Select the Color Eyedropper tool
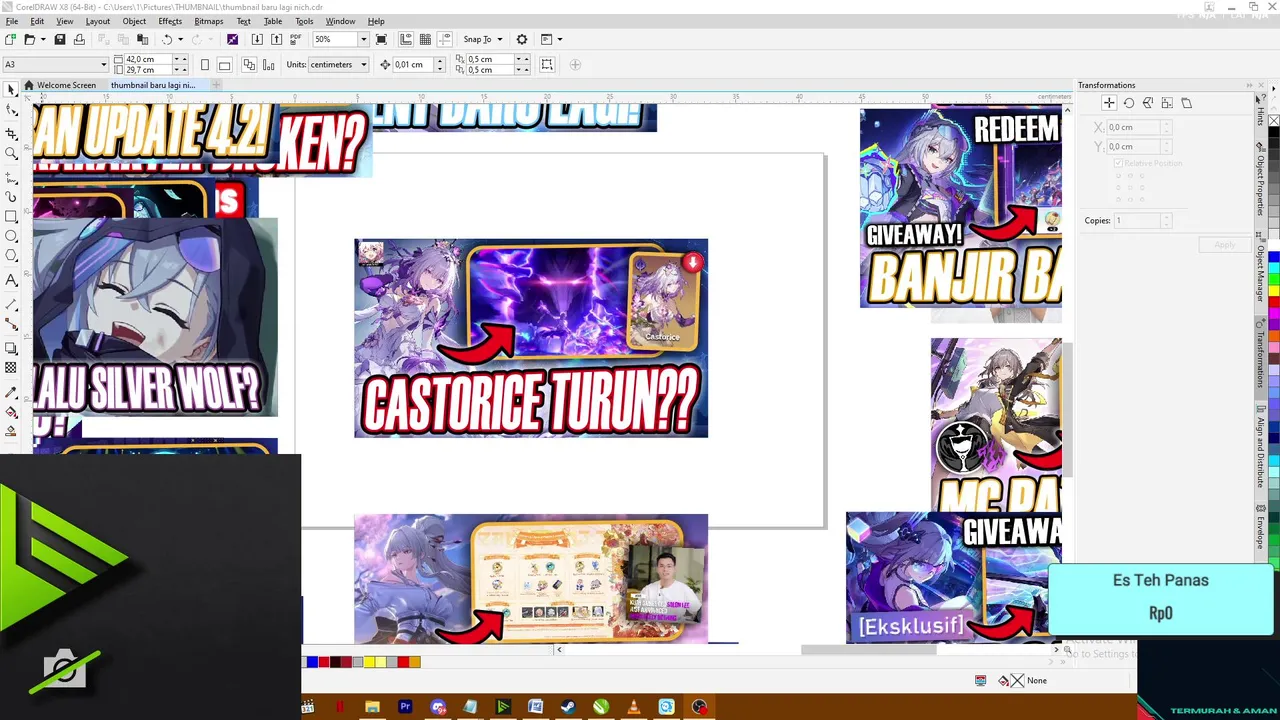The width and height of the screenshot is (1280, 720). (x=11, y=391)
